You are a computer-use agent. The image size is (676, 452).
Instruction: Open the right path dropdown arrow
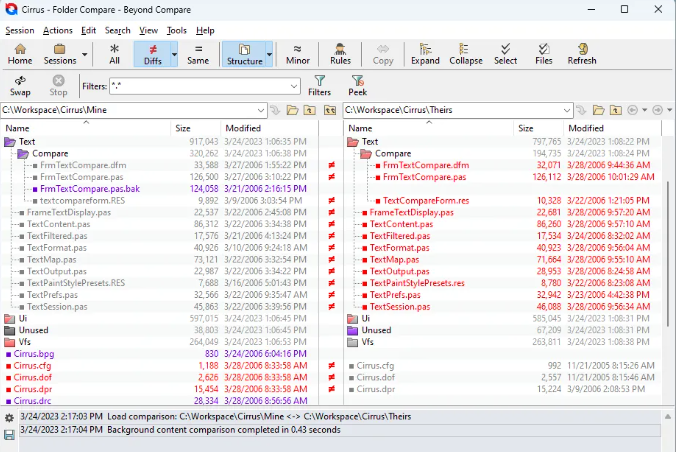[x=567, y=110]
